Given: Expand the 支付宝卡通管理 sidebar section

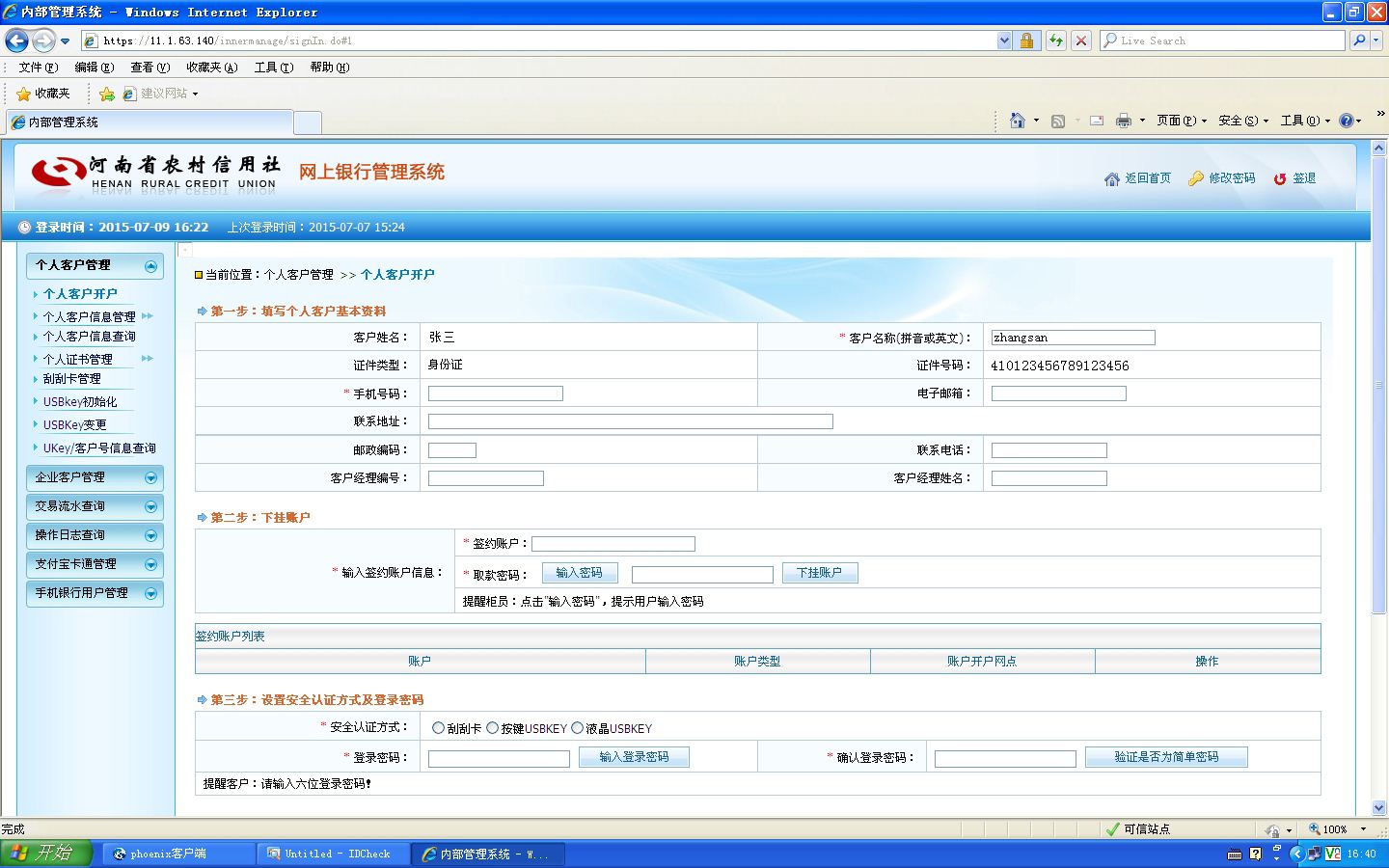Looking at the screenshot, I should click(x=150, y=565).
